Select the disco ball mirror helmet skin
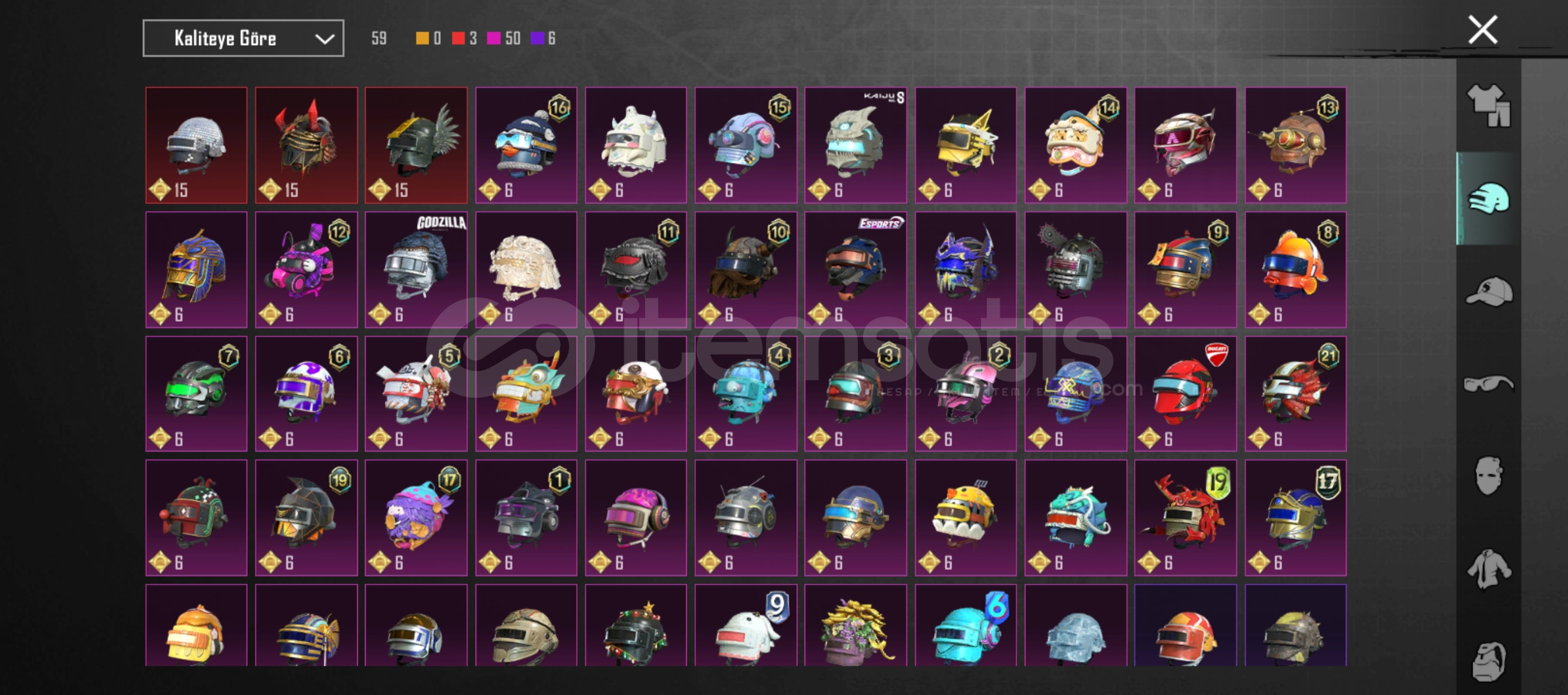This screenshot has height=695, width=1568. [x=196, y=145]
